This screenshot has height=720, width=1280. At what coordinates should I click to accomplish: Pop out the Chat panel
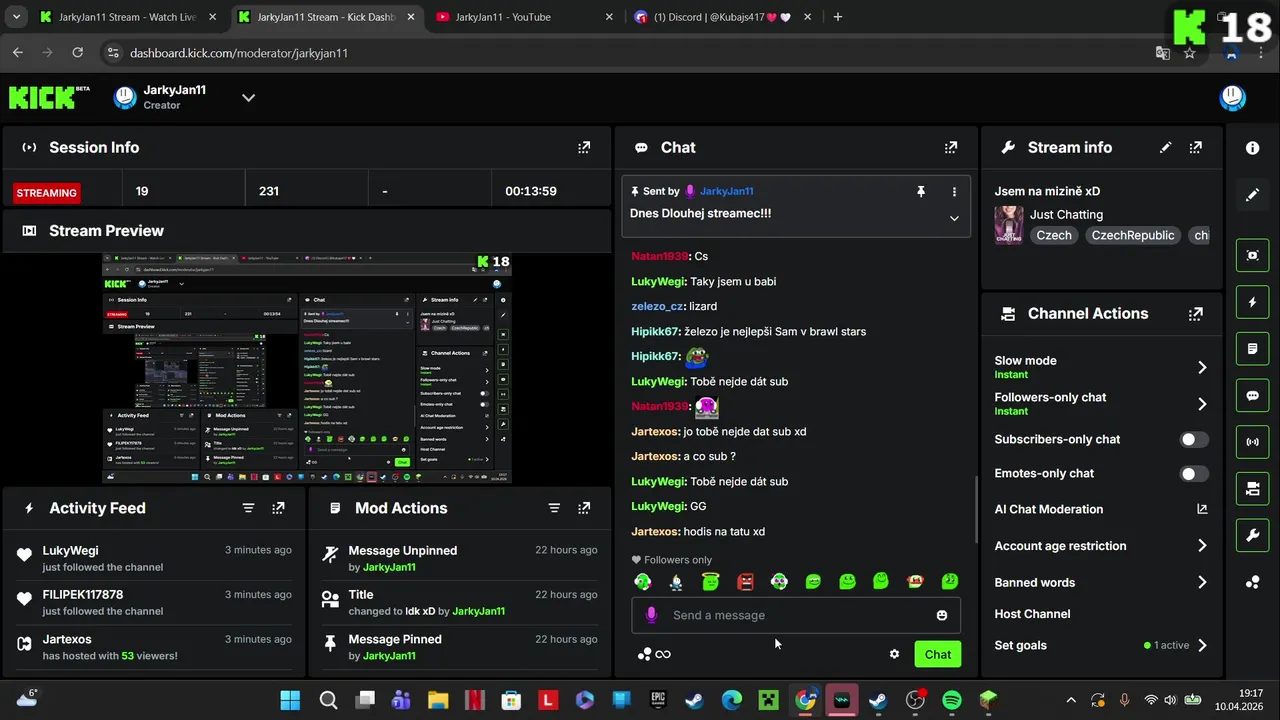pos(951,147)
